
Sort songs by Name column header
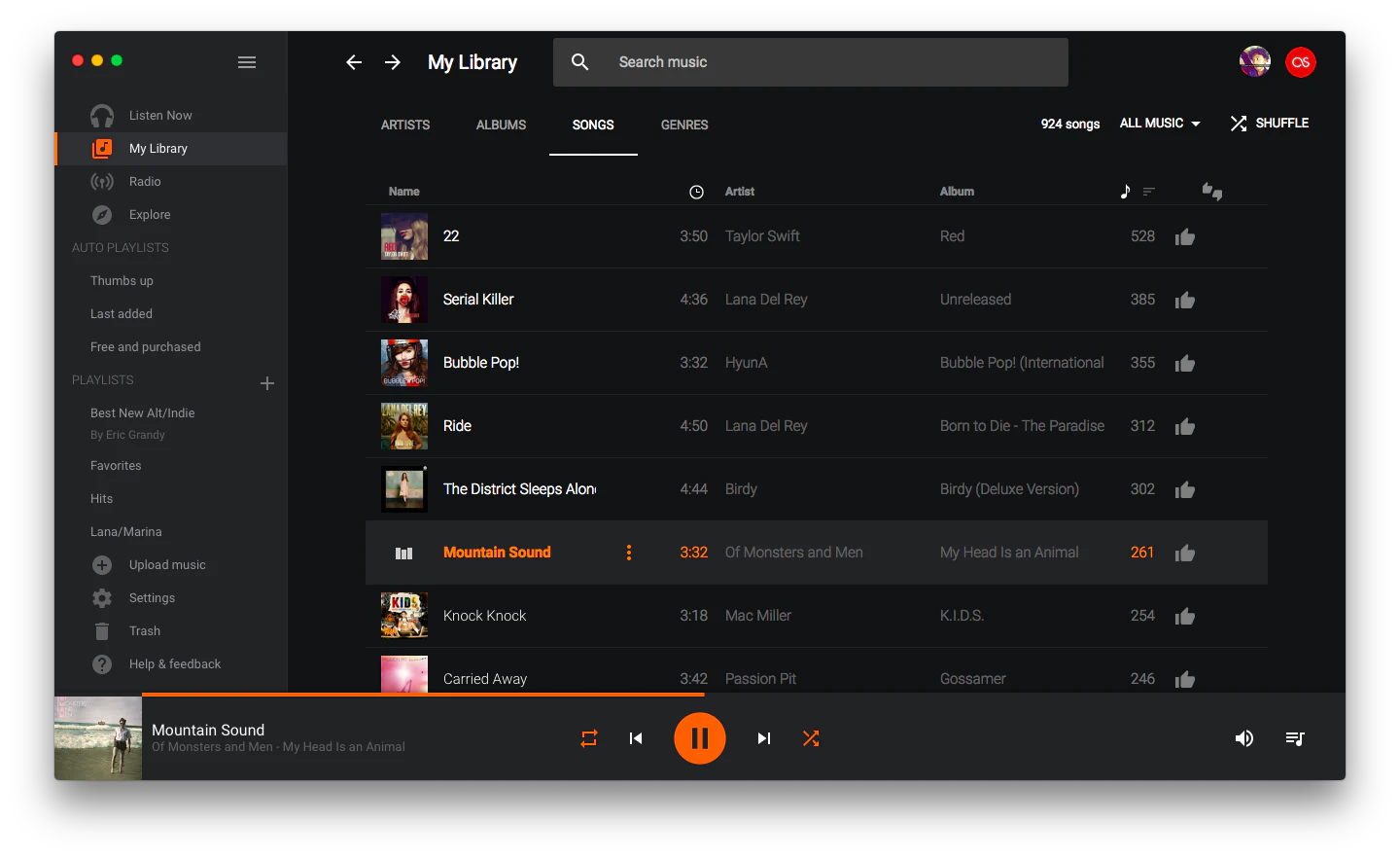(x=404, y=192)
